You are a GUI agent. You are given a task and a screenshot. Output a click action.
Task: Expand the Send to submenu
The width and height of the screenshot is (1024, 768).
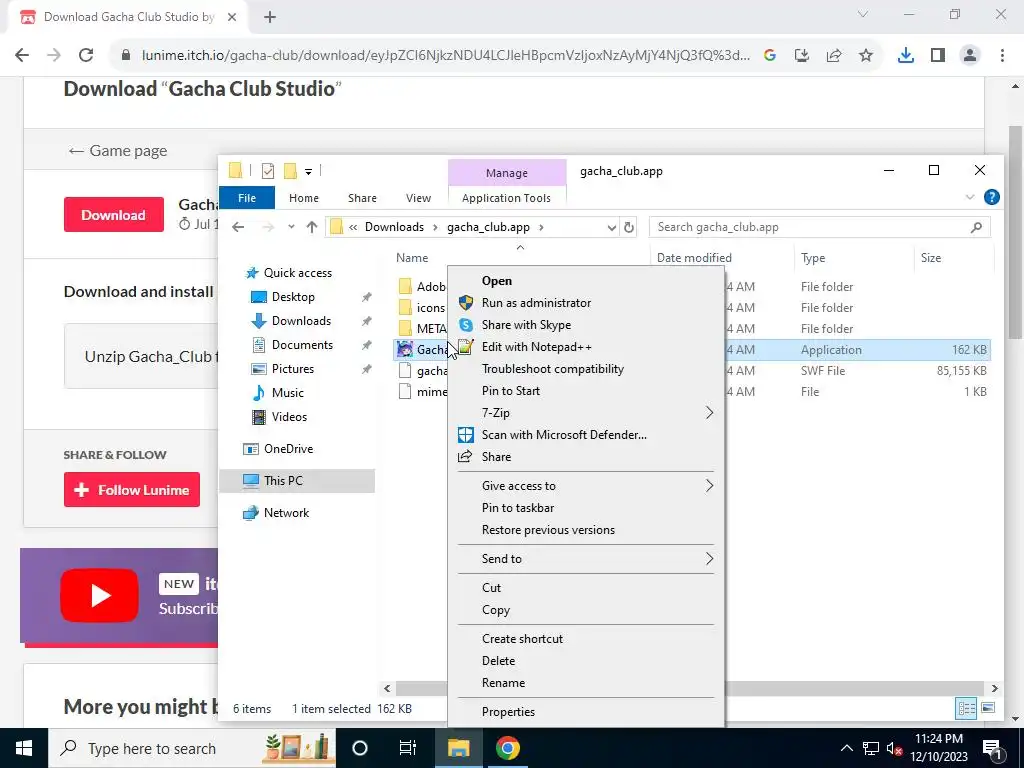point(709,559)
